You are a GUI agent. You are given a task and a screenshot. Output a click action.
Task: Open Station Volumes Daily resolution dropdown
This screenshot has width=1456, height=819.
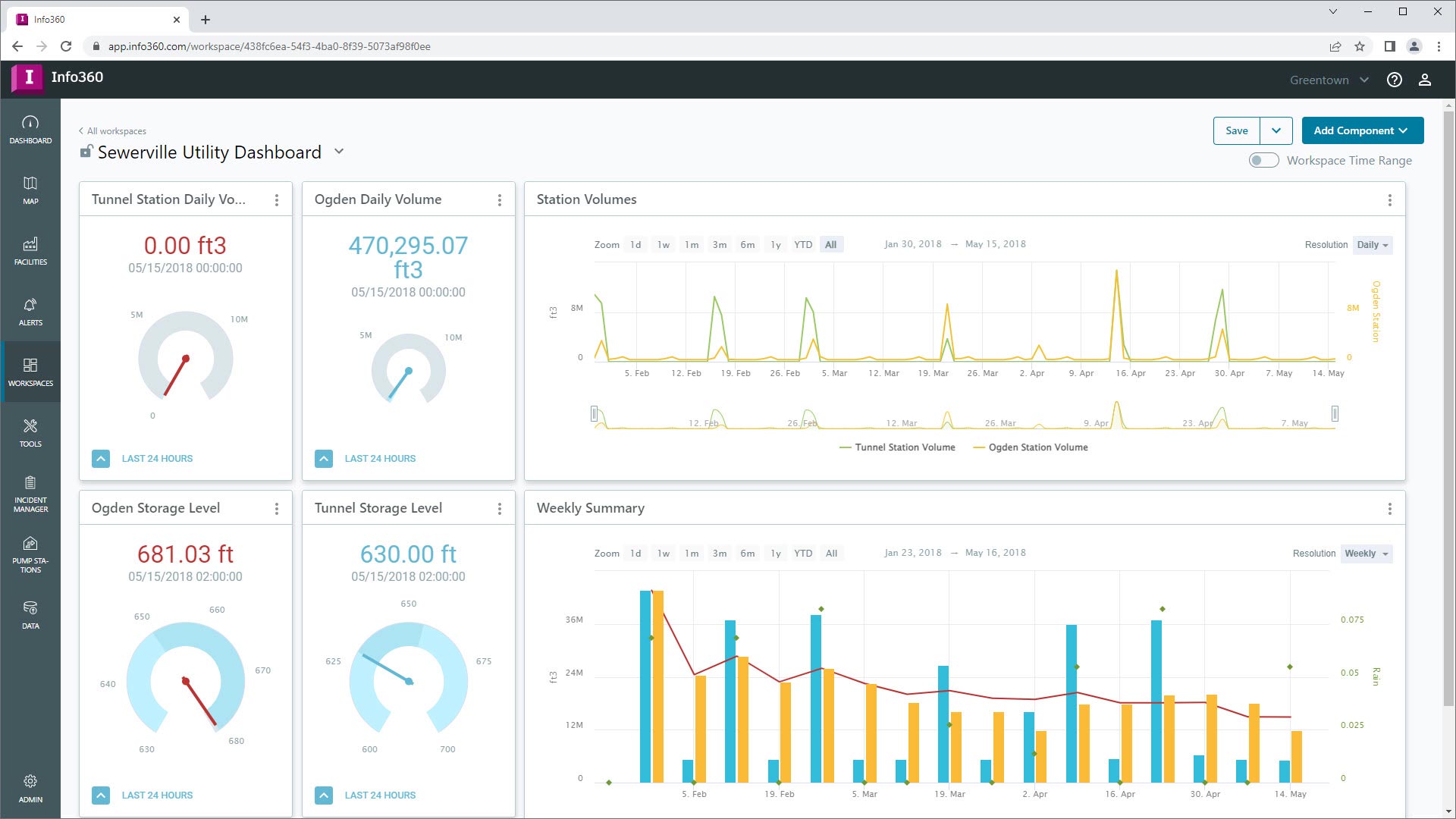(x=1372, y=245)
